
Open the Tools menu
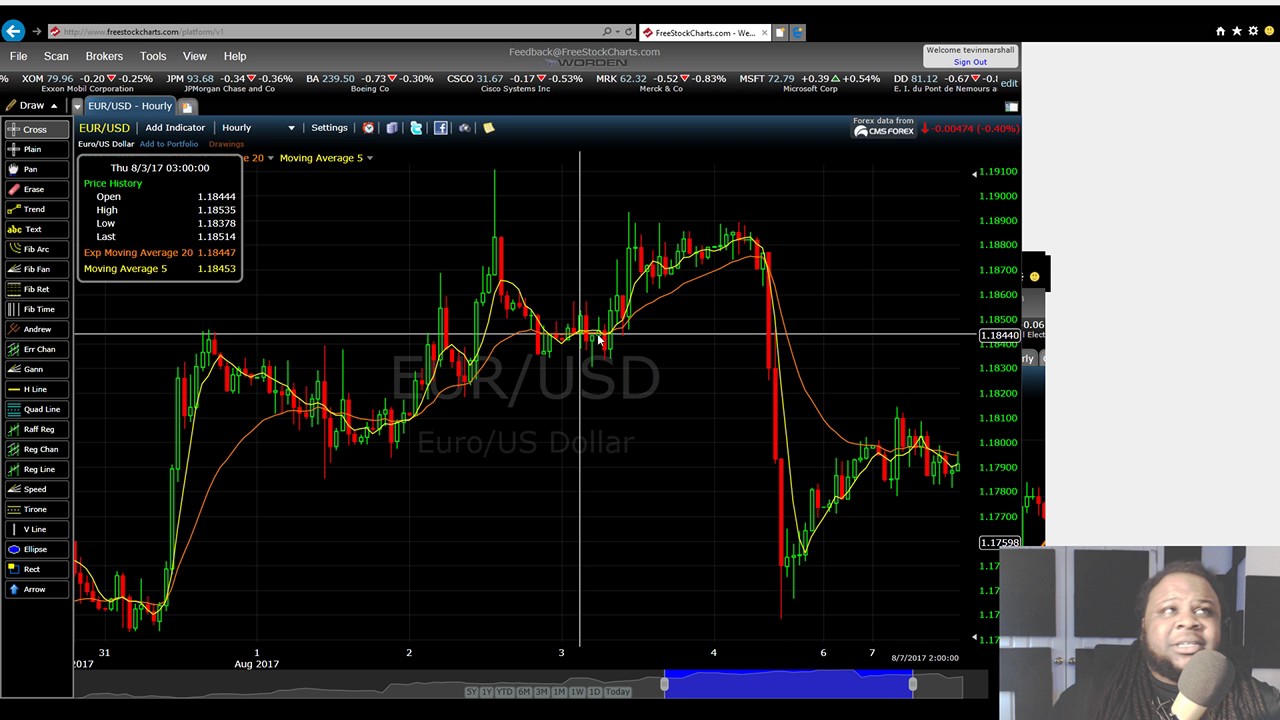[153, 56]
